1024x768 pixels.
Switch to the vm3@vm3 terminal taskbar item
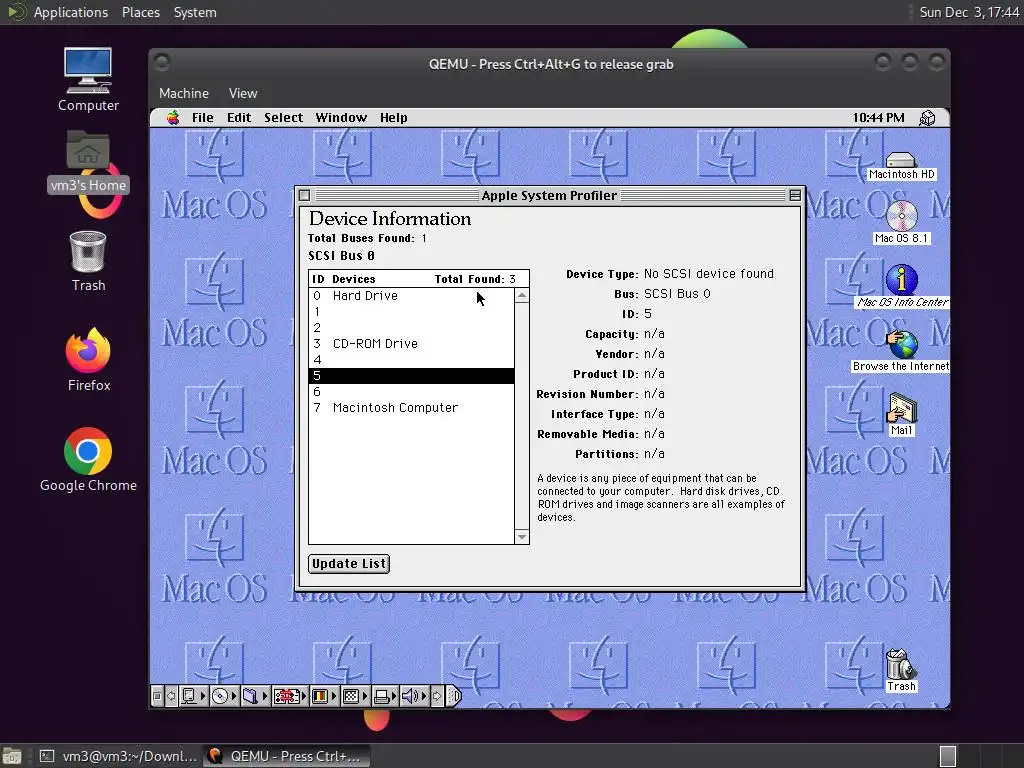pyautogui.click(x=118, y=756)
